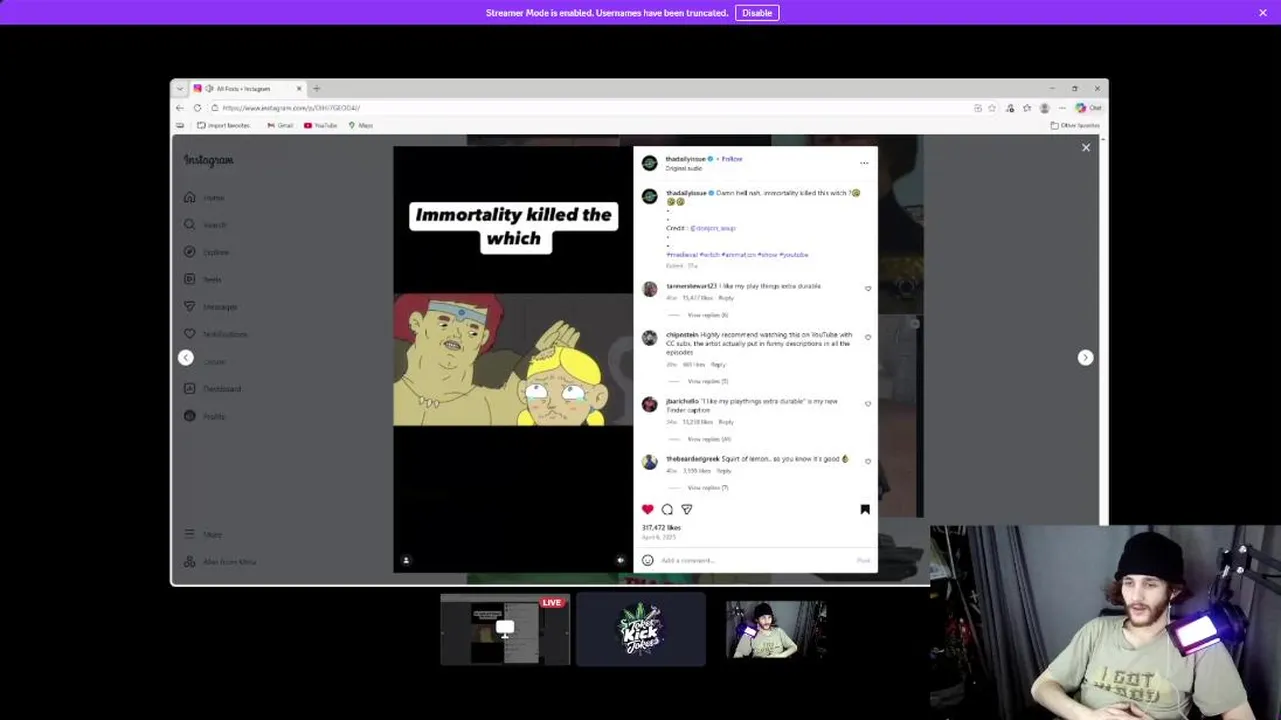
Task: Open the post's three-dot options menu
Action: 864,162
